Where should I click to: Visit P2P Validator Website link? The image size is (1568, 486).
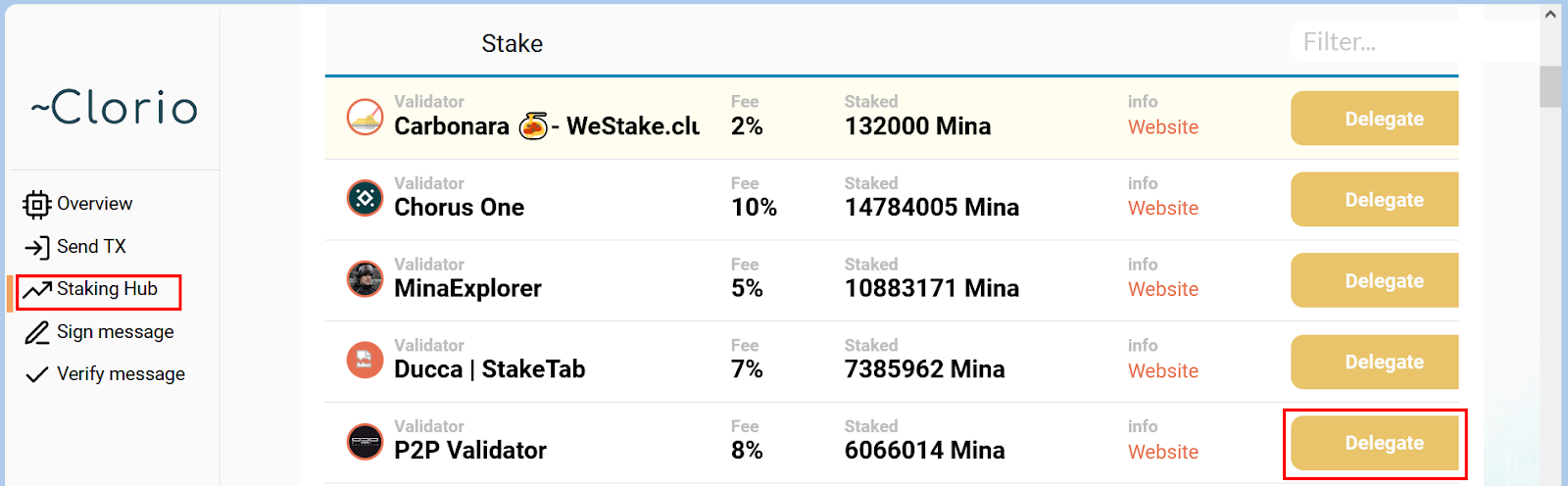1163,453
